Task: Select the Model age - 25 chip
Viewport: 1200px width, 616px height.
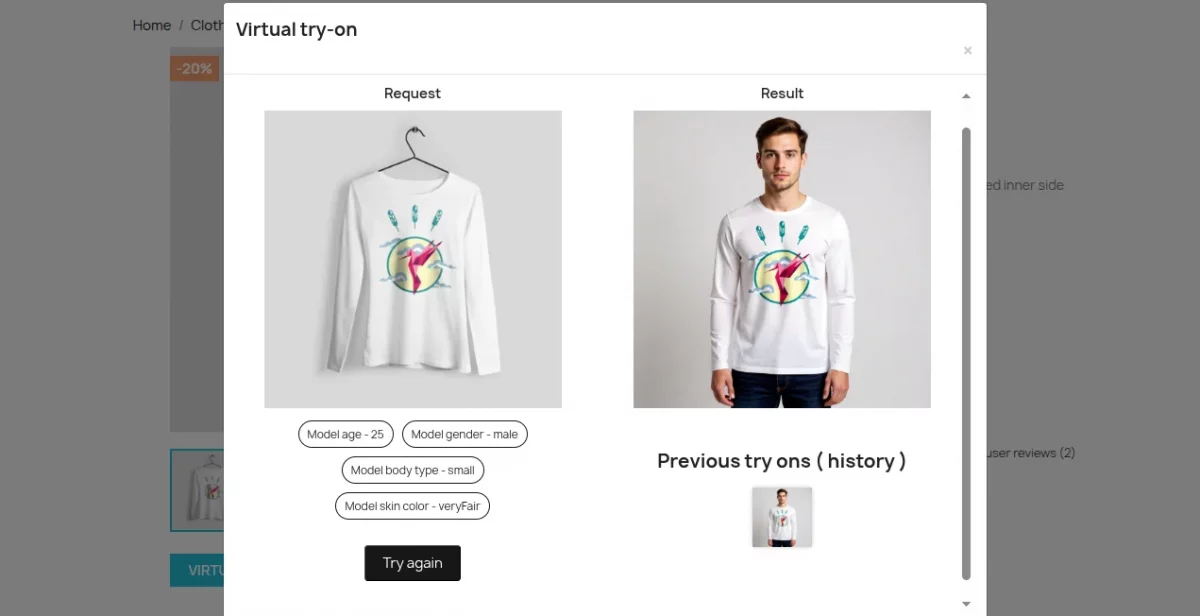Action: coord(345,434)
